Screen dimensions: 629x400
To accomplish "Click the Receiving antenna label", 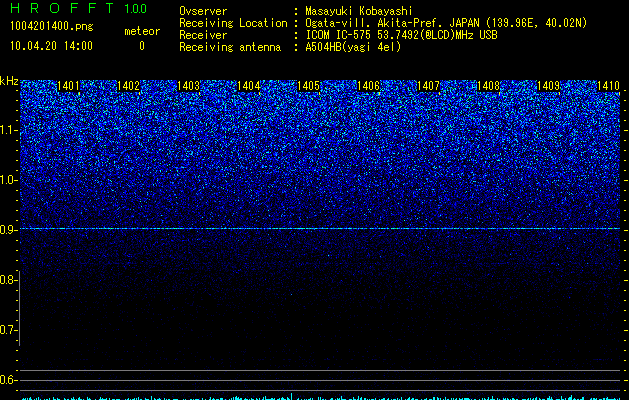I will point(230,47).
